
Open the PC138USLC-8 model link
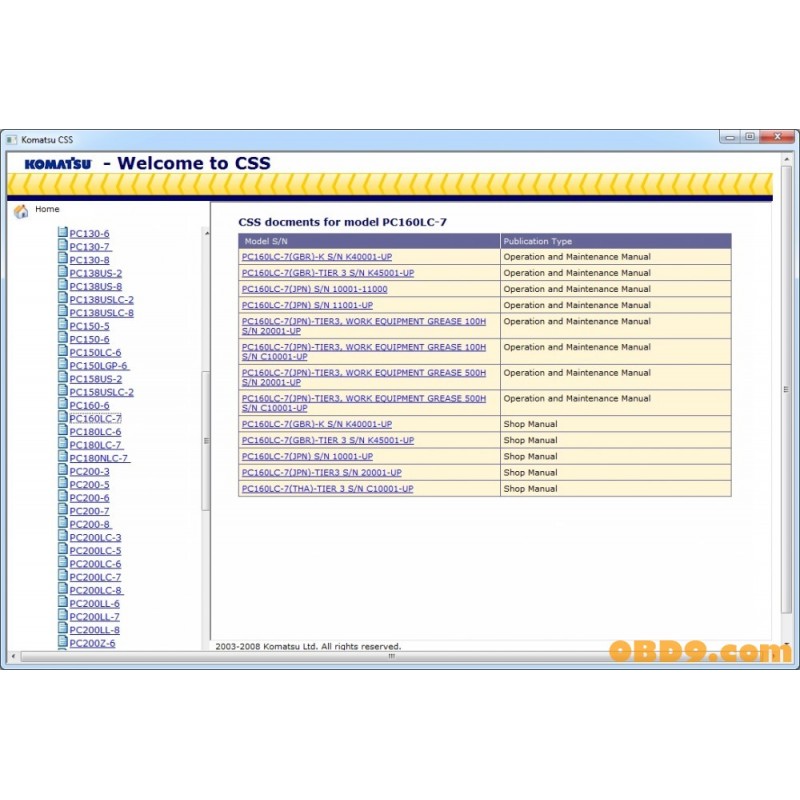point(102,313)
